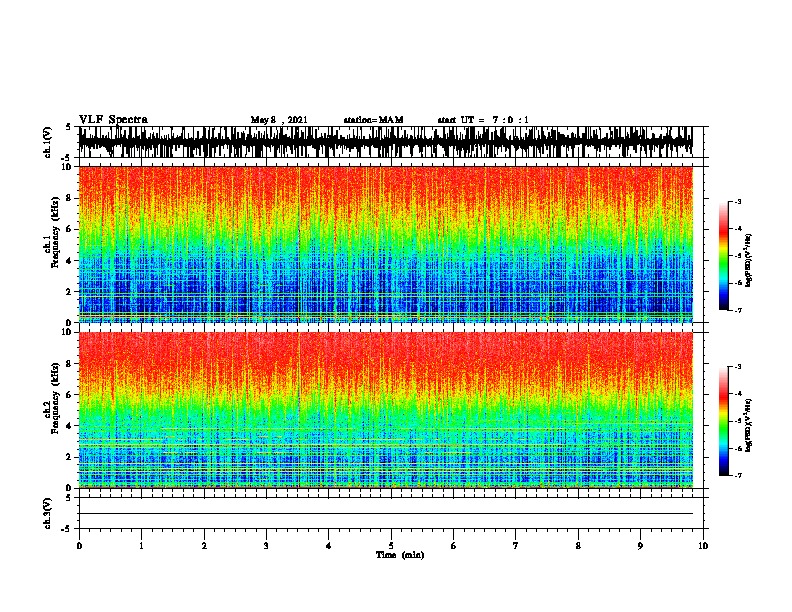Click the flat ch.3(V) trace line
The width and height of the screenshot is (792, 612).
[386, 514]
